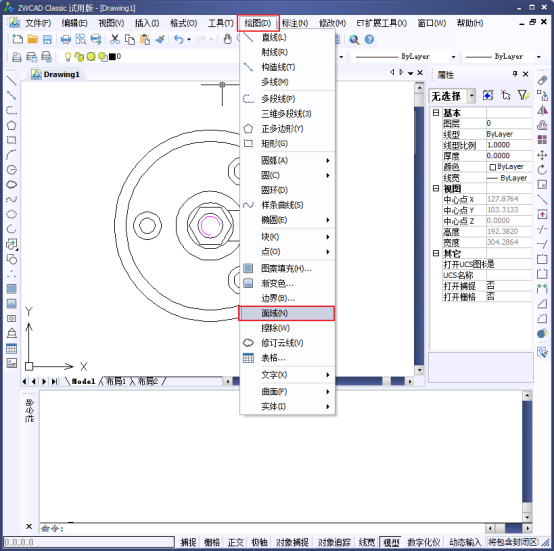Select the Table tool in left toolbar
The image size is (554, 551).
click(11, 349)
